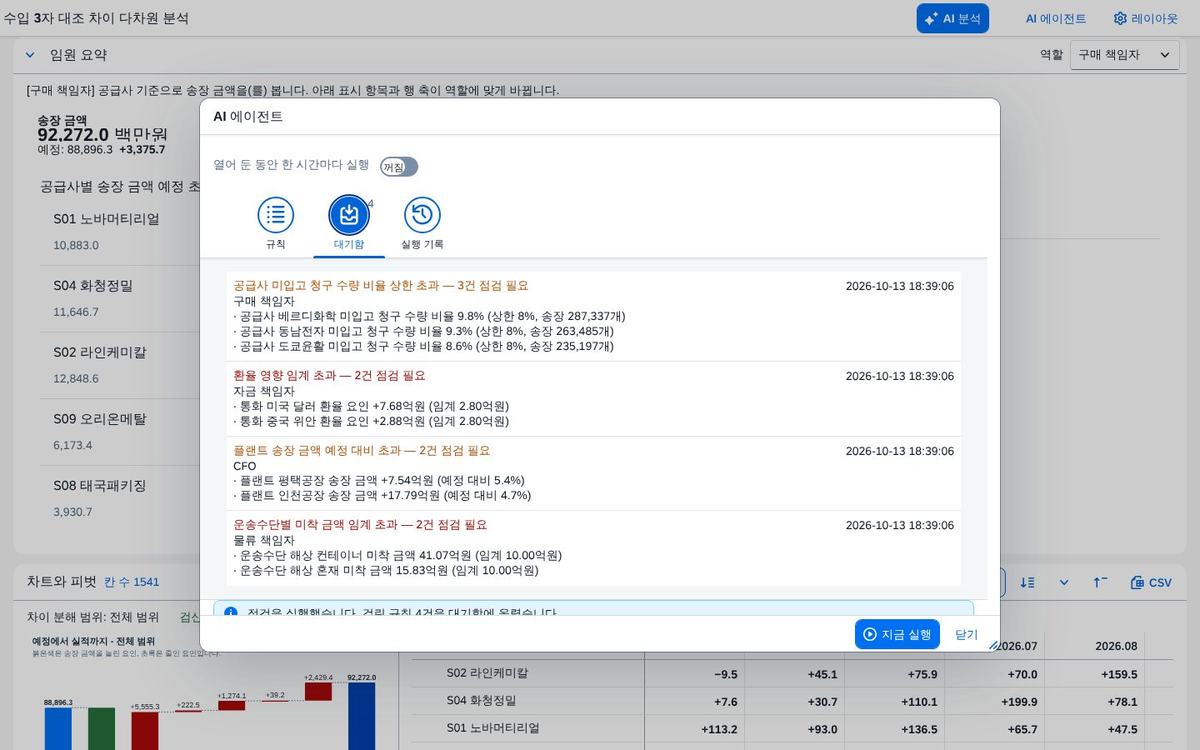Click the 인천공장 송장 금액 line
1200x750 pixels.
pyautogui.click(x=381, y=495)
